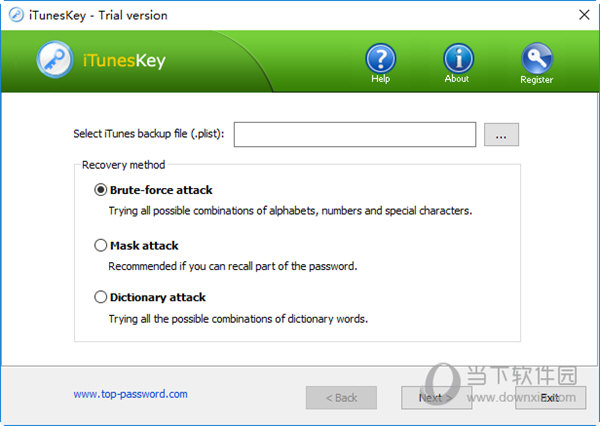Click browse button with three dots
The image size is (600, 426).
[501, 135]
